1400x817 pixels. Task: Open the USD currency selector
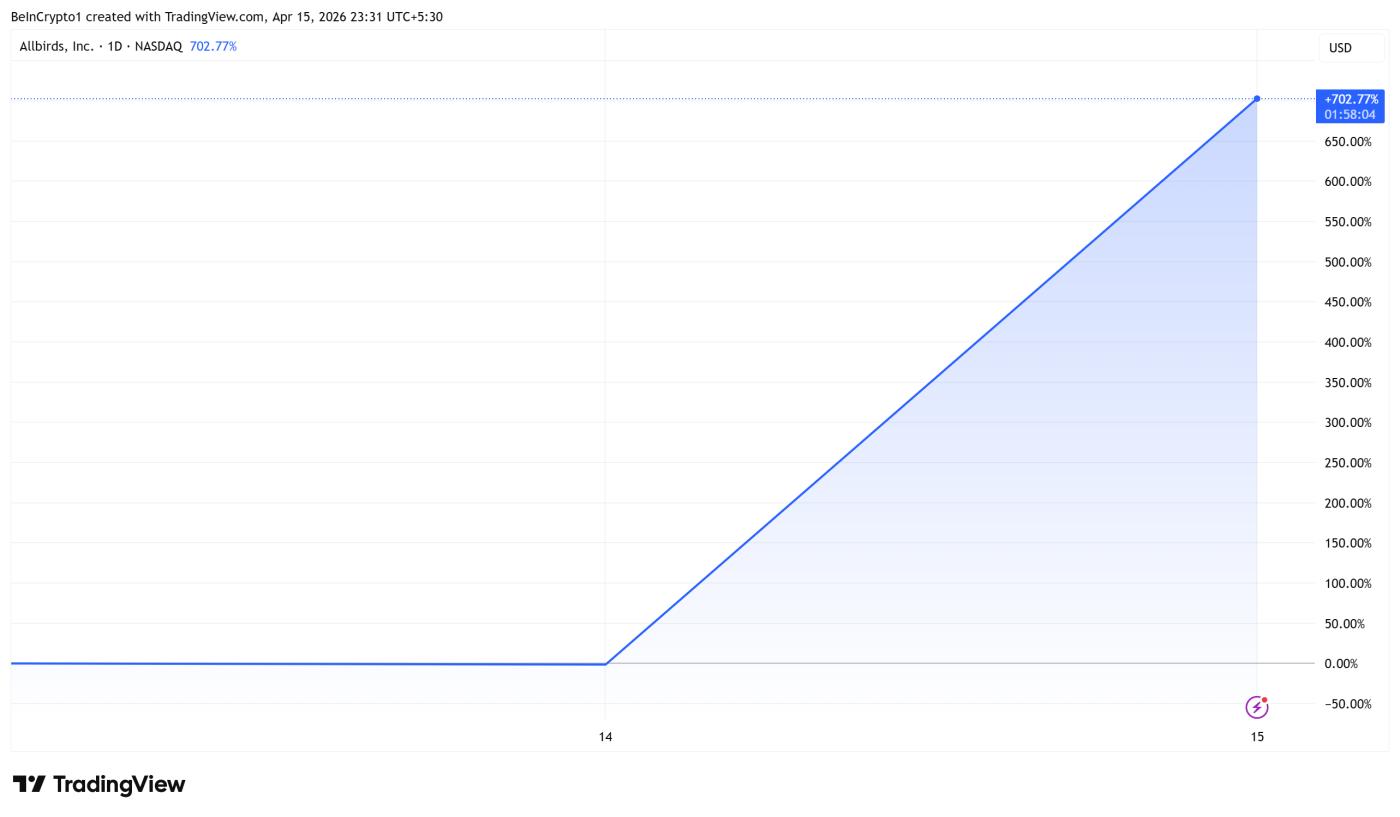(1351, 47)
